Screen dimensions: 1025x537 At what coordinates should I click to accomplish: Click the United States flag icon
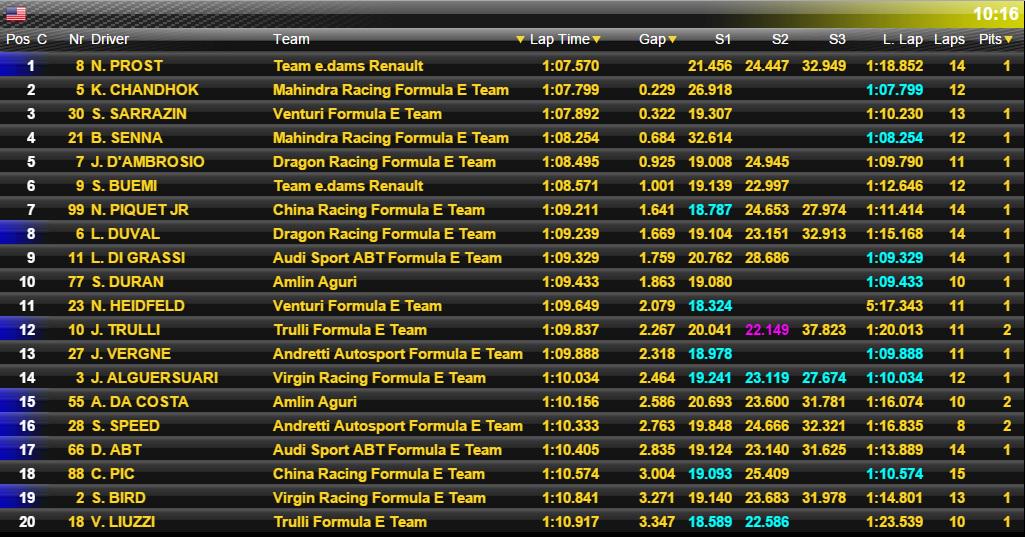pyautogui.click(x=16, y=14)
